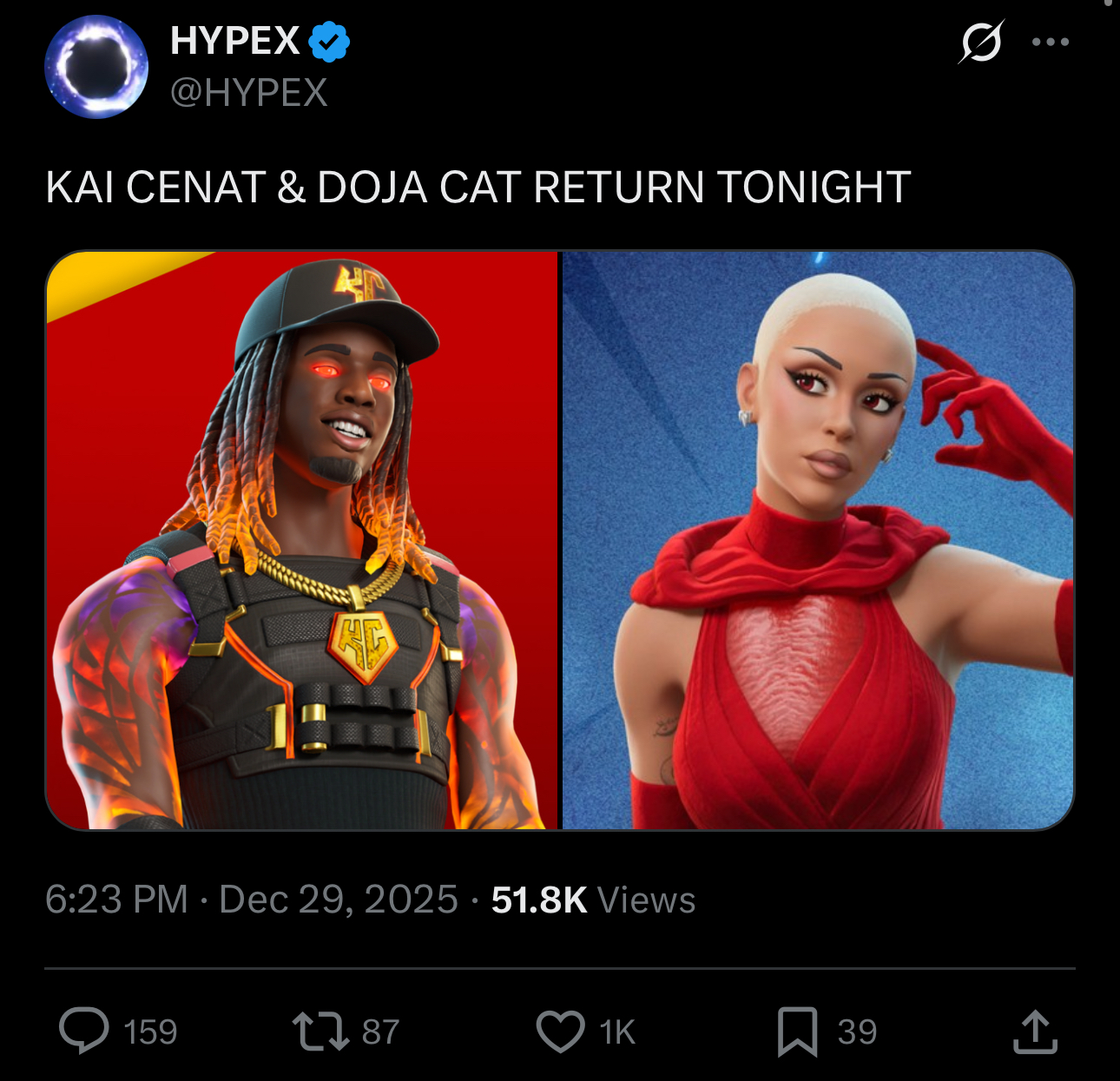Open the three-dot more options menu
Image resolution: width=1120 pixels, height=1081 pixels.
click(1051, 41)
